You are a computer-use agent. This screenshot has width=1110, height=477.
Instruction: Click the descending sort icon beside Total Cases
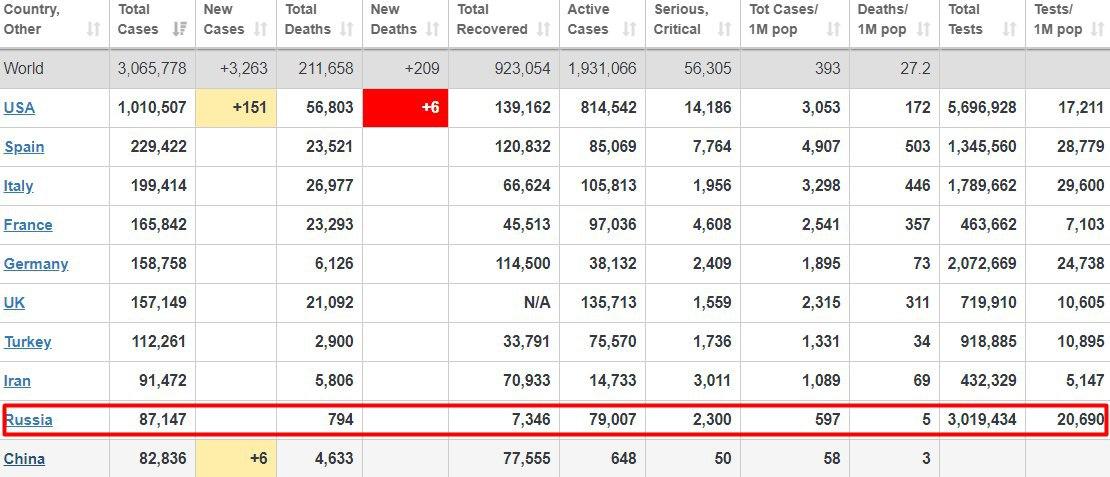click(x=180, y=29)
